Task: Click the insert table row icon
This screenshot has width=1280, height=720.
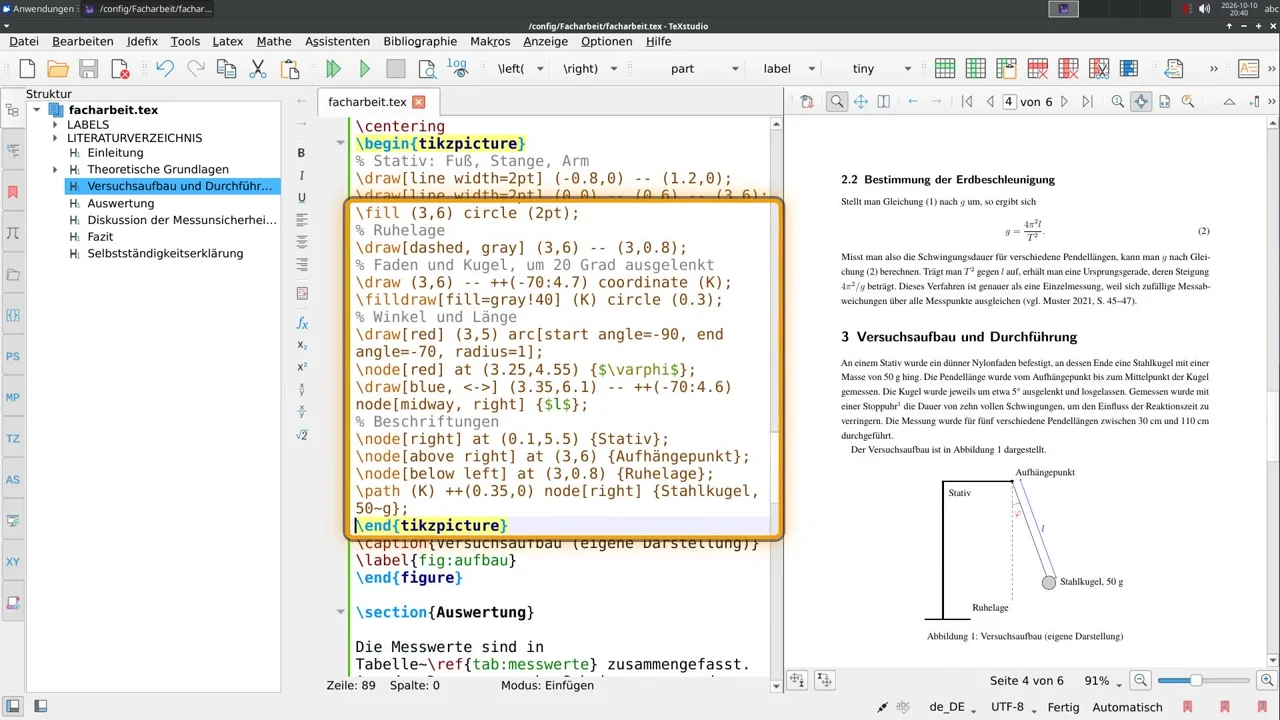Action: click(945, 69)
